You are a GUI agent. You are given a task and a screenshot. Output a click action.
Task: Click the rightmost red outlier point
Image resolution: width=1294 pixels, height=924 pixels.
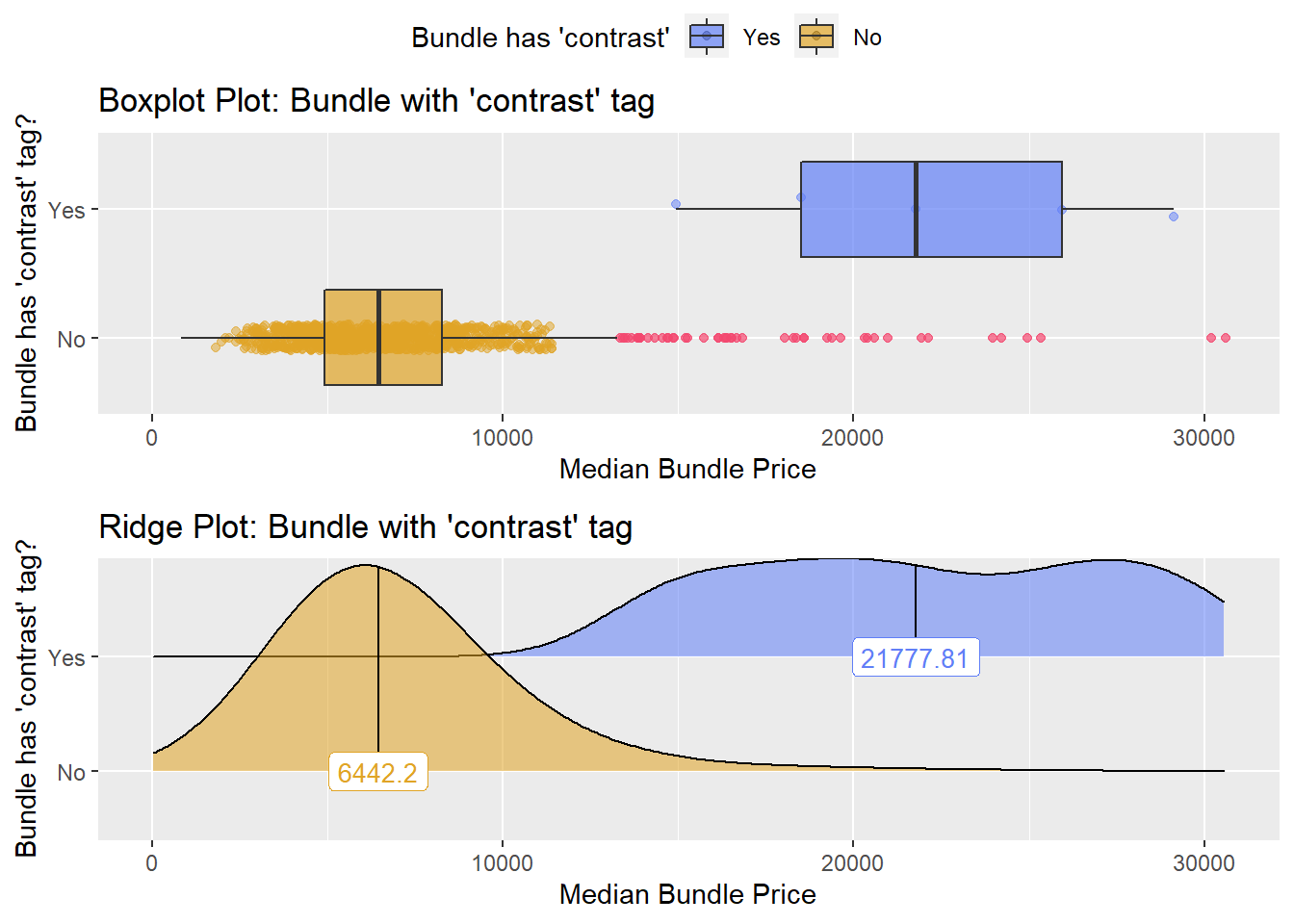pyautogui.click(x=1226, y=338)
